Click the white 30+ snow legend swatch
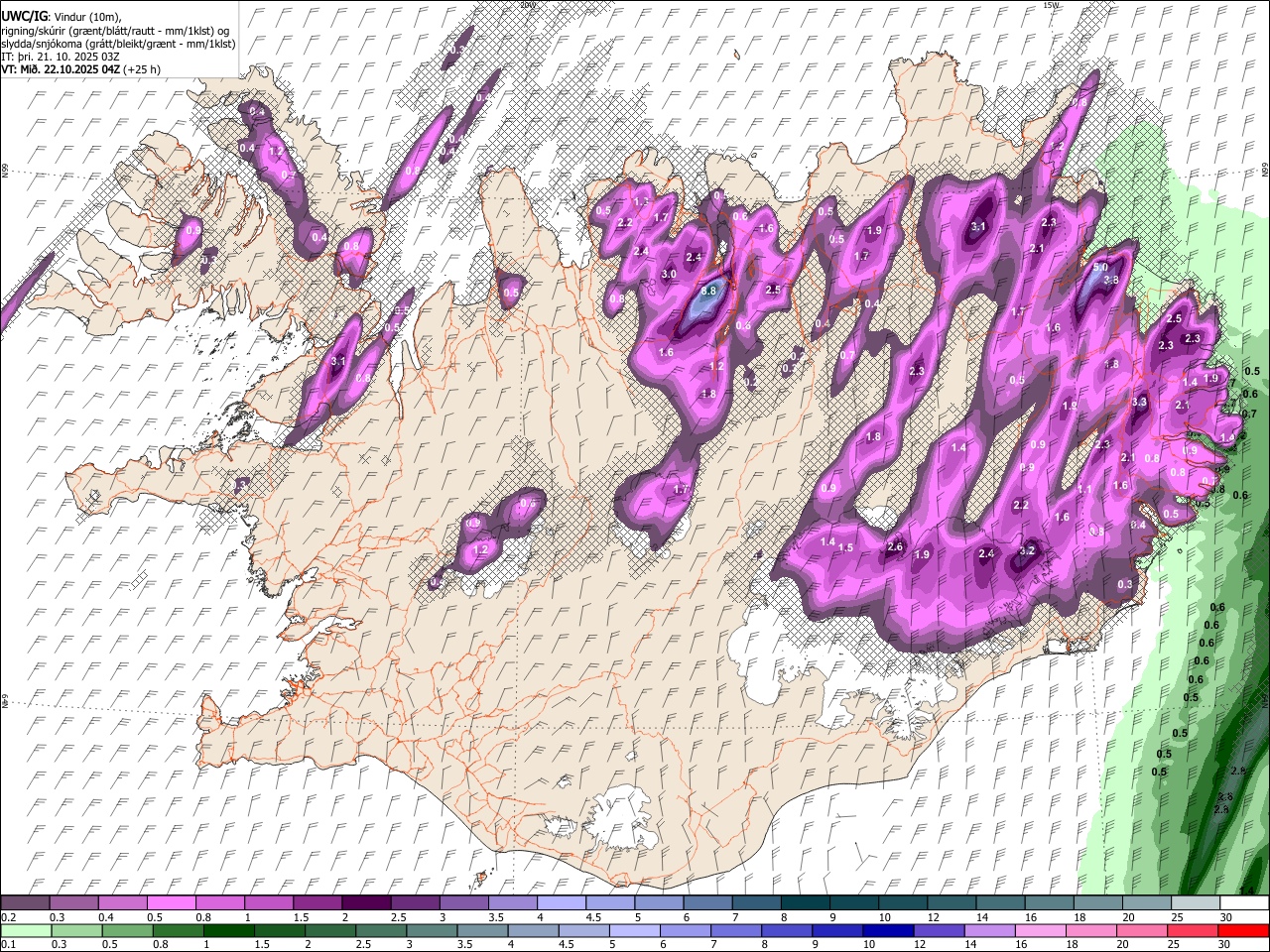Viewport: 1270px width, 952px height. click(x=1244, y=903)
